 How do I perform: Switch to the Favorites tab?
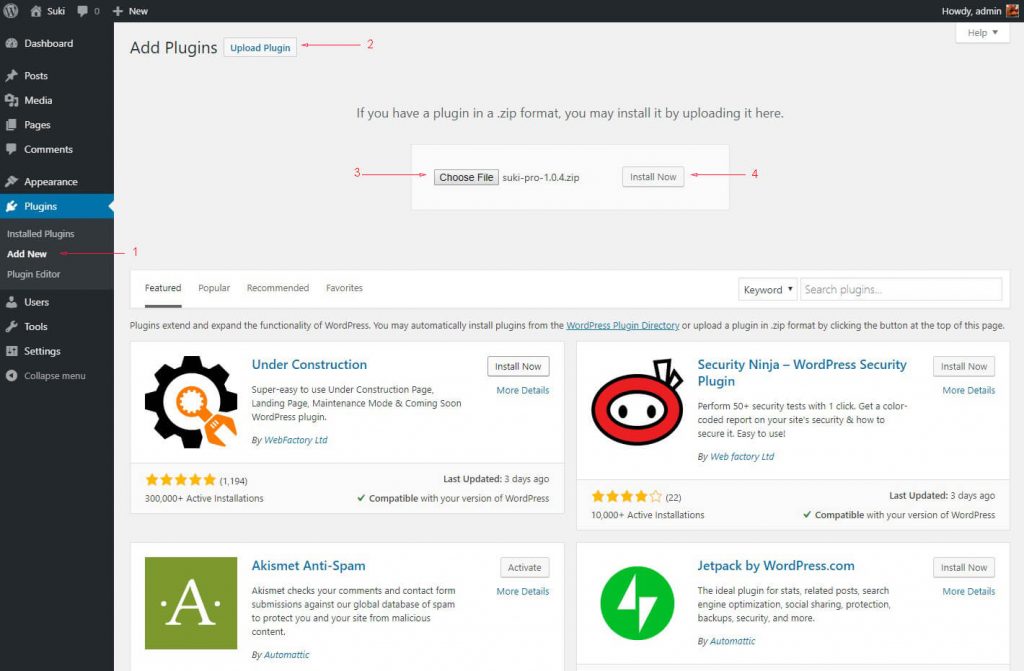(344, 288)
